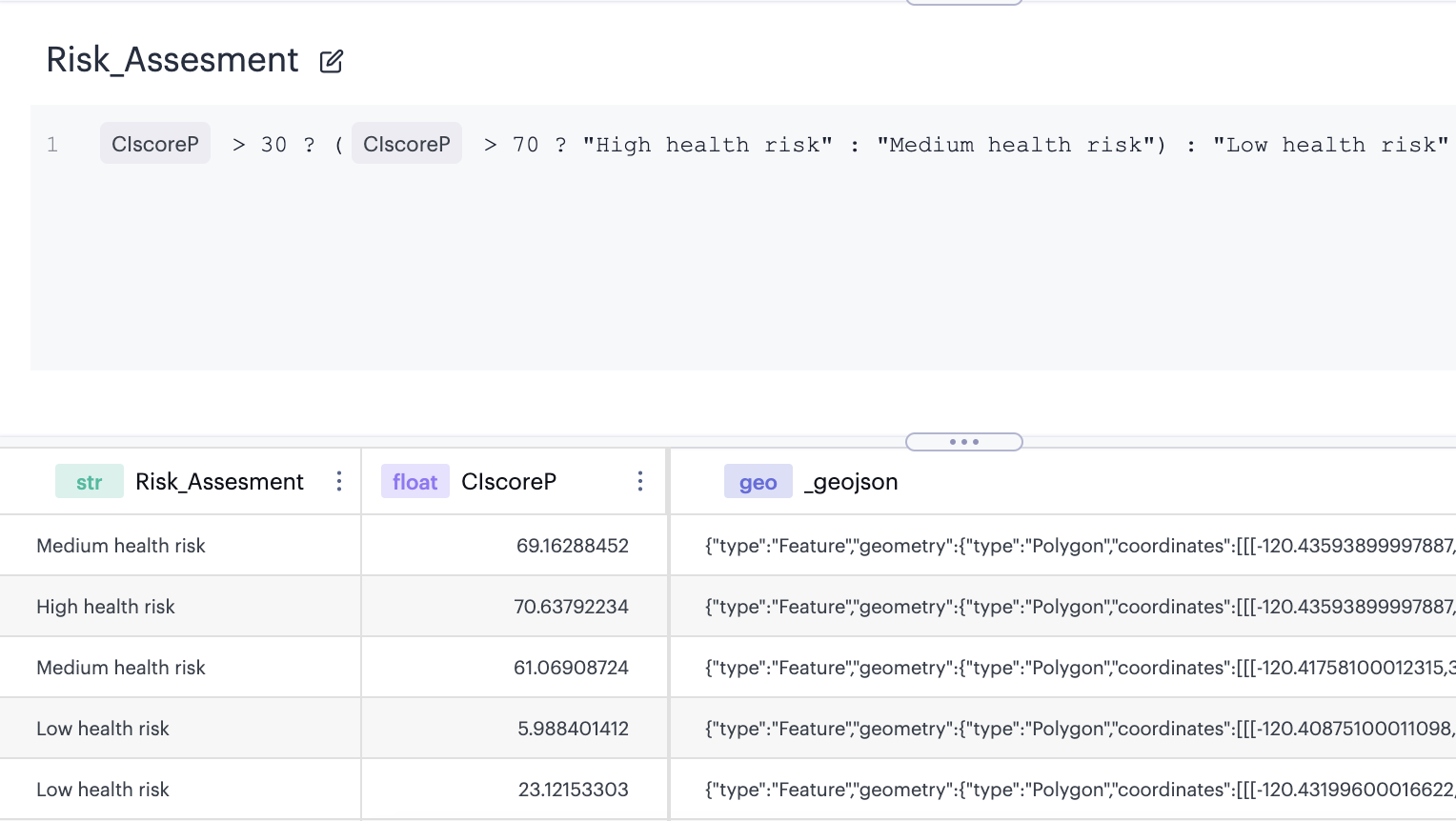Select geojson cell containing -120.40875100011098
The width and height of the screenshot is (1456, 821).
point(1063,729)
